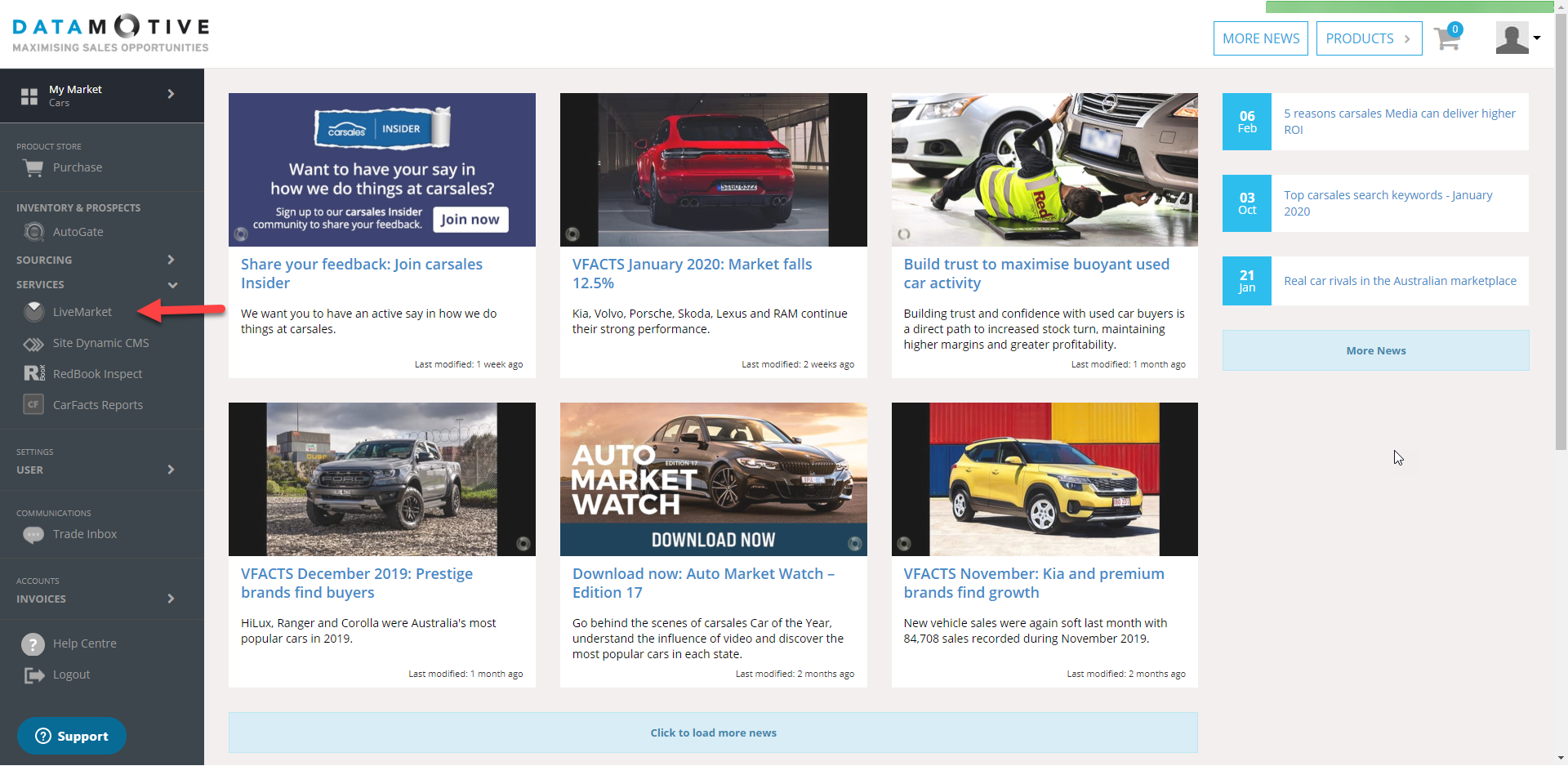Open CarFacts Reports
This screenshot has width=1568, height=766.
click(x=98, y=405)
